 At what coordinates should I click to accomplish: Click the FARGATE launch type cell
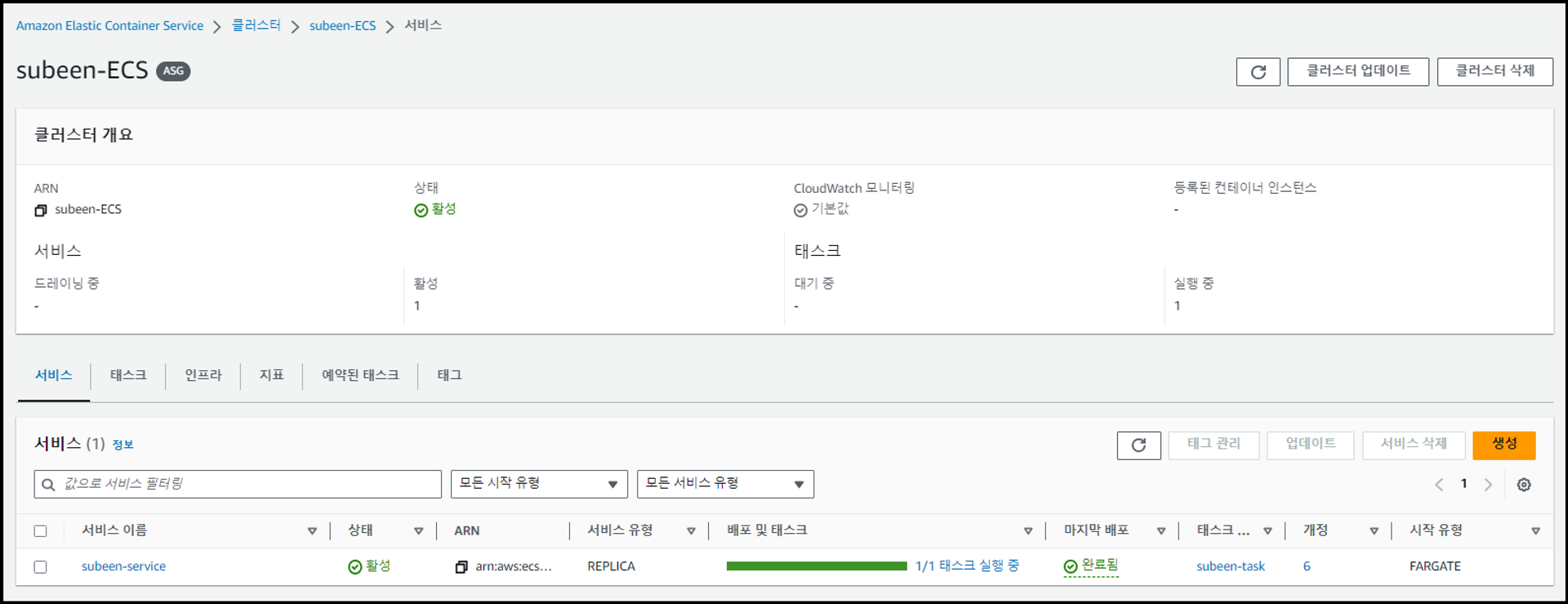pyautogui.click(x=1435, y=566)
